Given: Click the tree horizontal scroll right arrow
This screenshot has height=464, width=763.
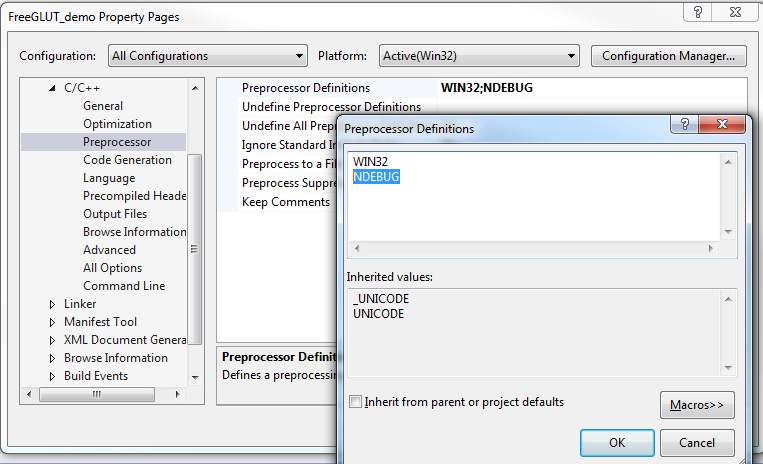Looking at the screenshot, I should [177, 394].
